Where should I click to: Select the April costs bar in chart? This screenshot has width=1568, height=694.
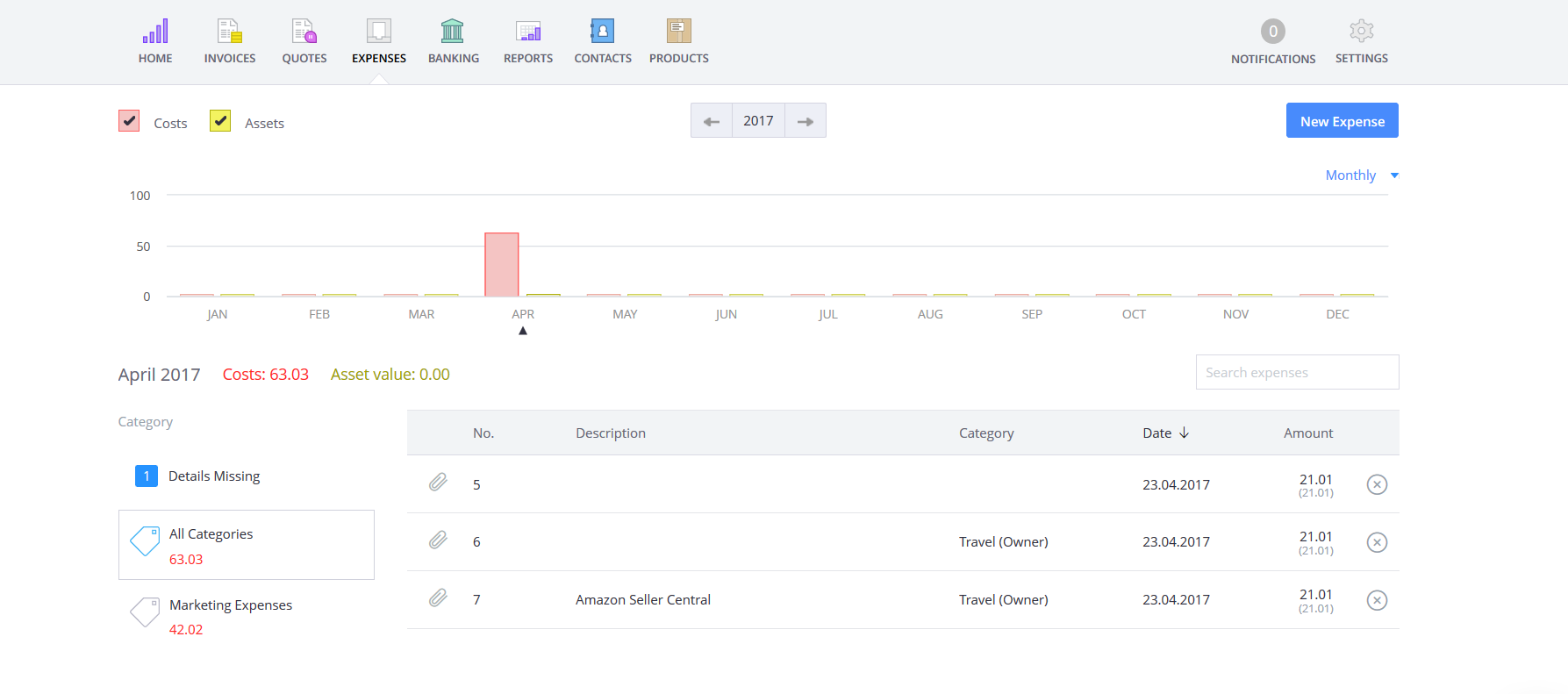click(x=502, y=264)
